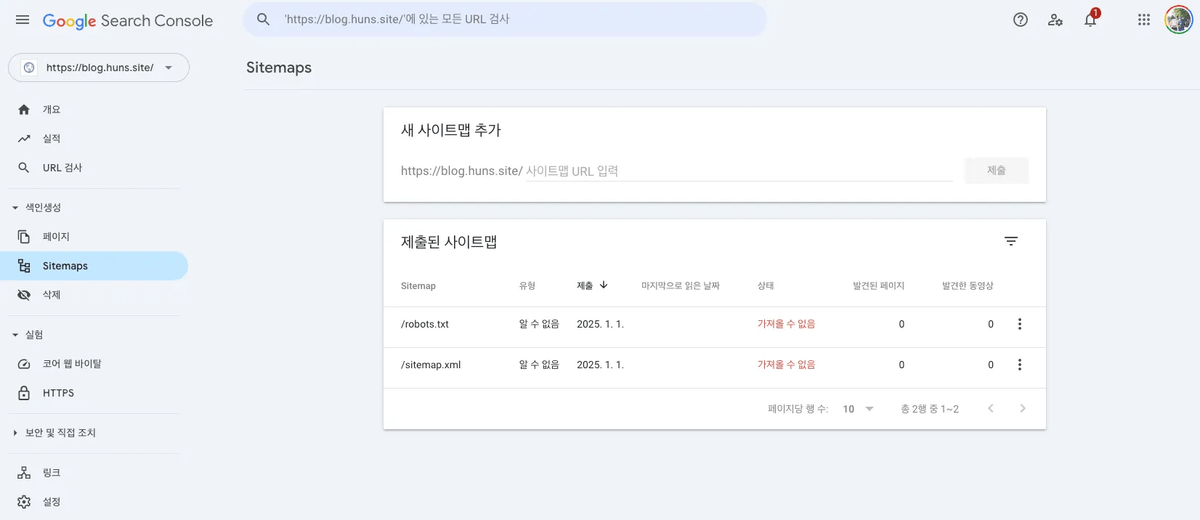Click the 제출 submit button
Image resolution: width=1200 pixels, height=520 pixels.
tap(996, 170)
